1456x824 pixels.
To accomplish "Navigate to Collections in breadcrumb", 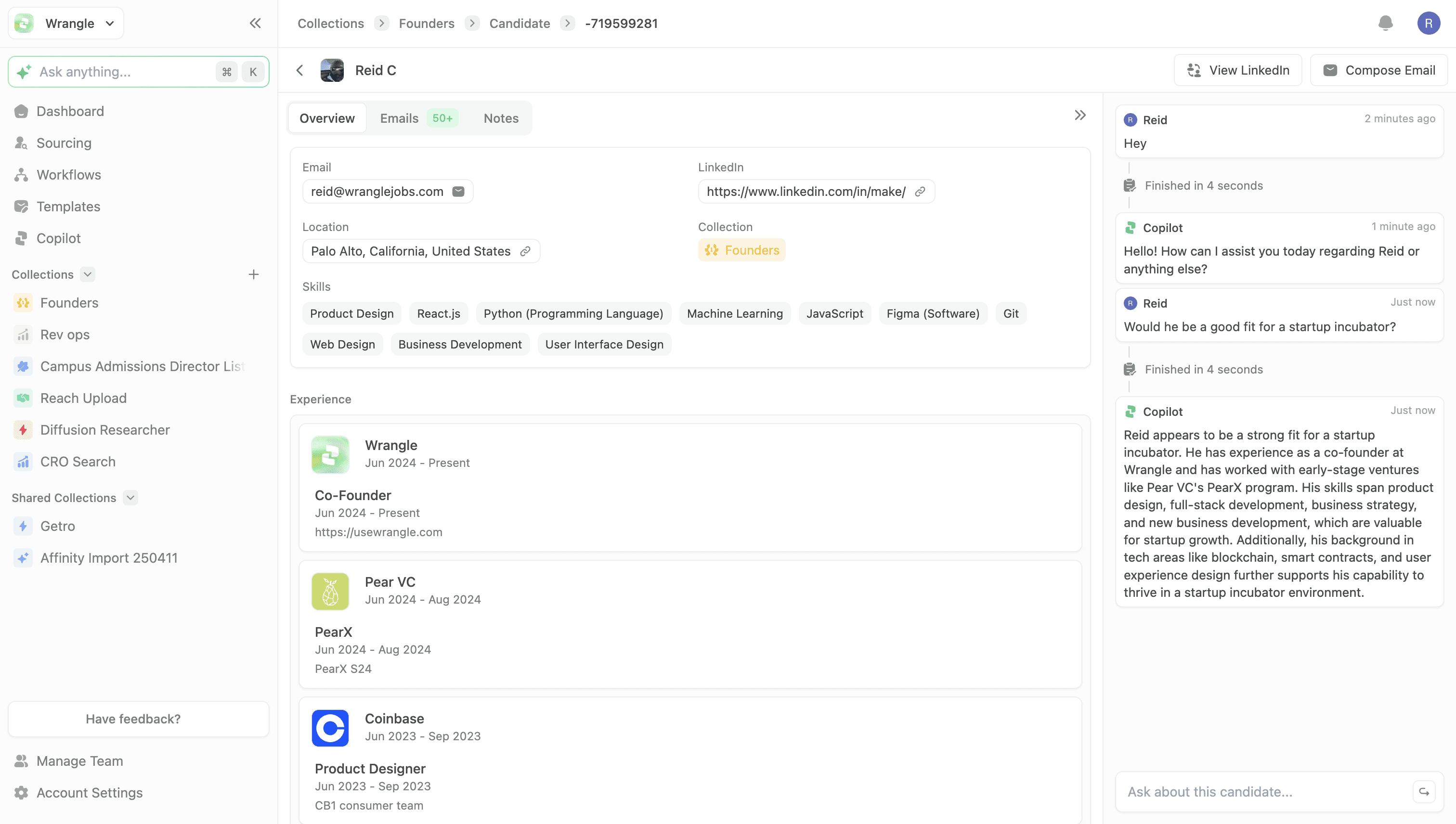I will point(331,23).
